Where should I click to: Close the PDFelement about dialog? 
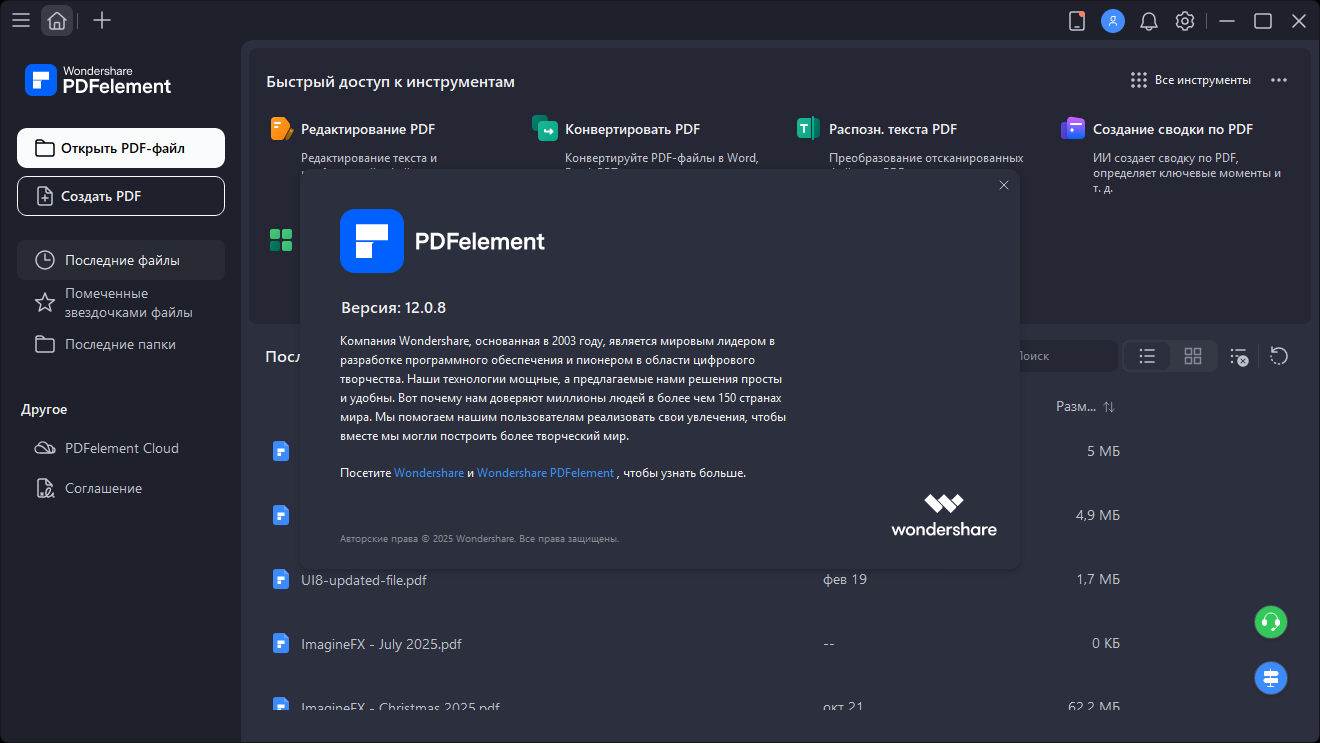1004,185
